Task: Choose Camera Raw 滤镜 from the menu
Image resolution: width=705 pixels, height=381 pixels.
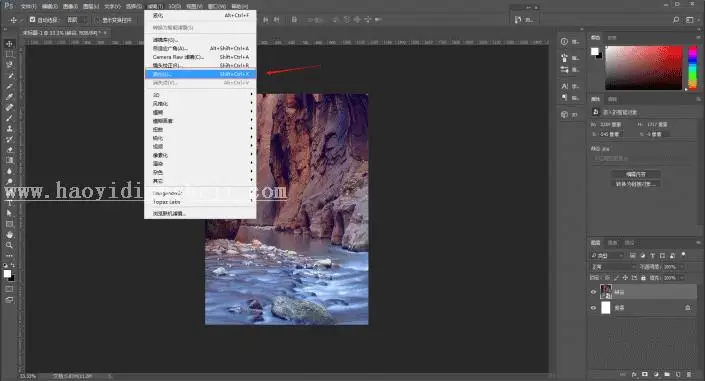Action: coord(200,57)
